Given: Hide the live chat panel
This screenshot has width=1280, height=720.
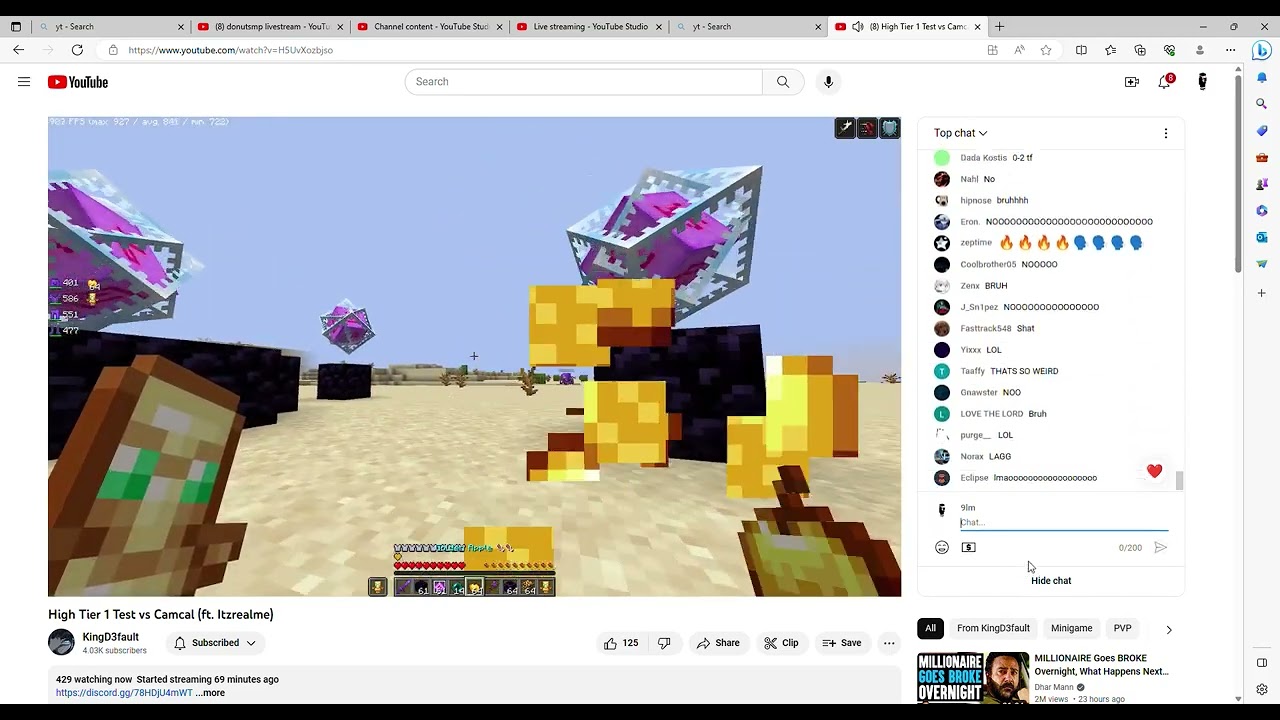Looking at the screenshot, I should [1051, 581].
